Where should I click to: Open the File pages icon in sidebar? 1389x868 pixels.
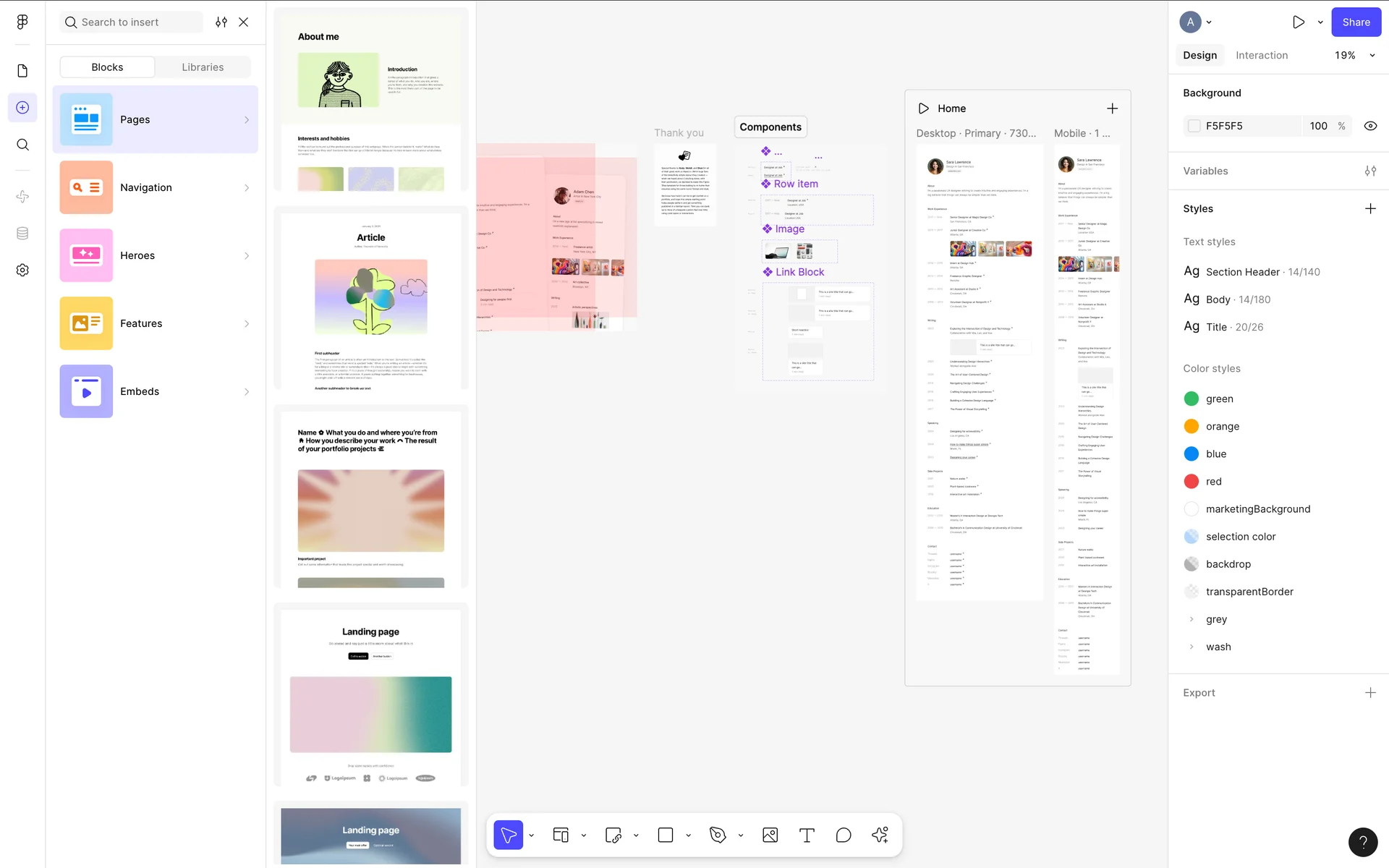tap(22, 70)
